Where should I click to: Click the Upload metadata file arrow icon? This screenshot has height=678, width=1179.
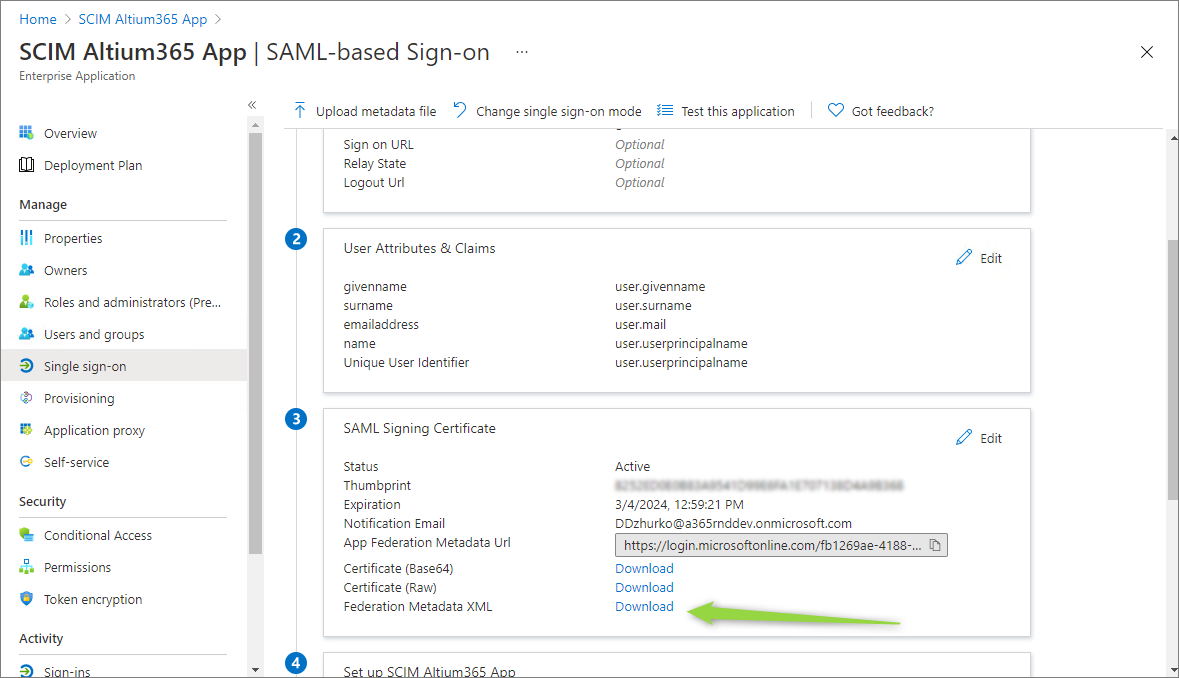pyautogui.click(x=299, y=111)
